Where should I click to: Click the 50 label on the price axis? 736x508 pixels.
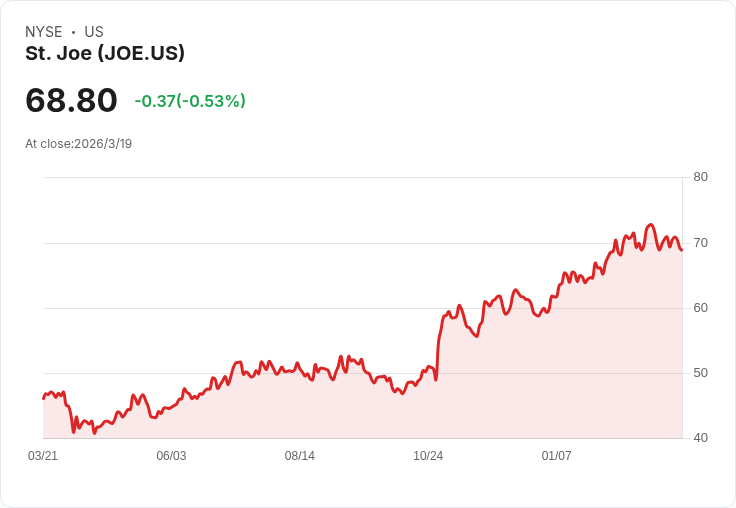[700, 373]
